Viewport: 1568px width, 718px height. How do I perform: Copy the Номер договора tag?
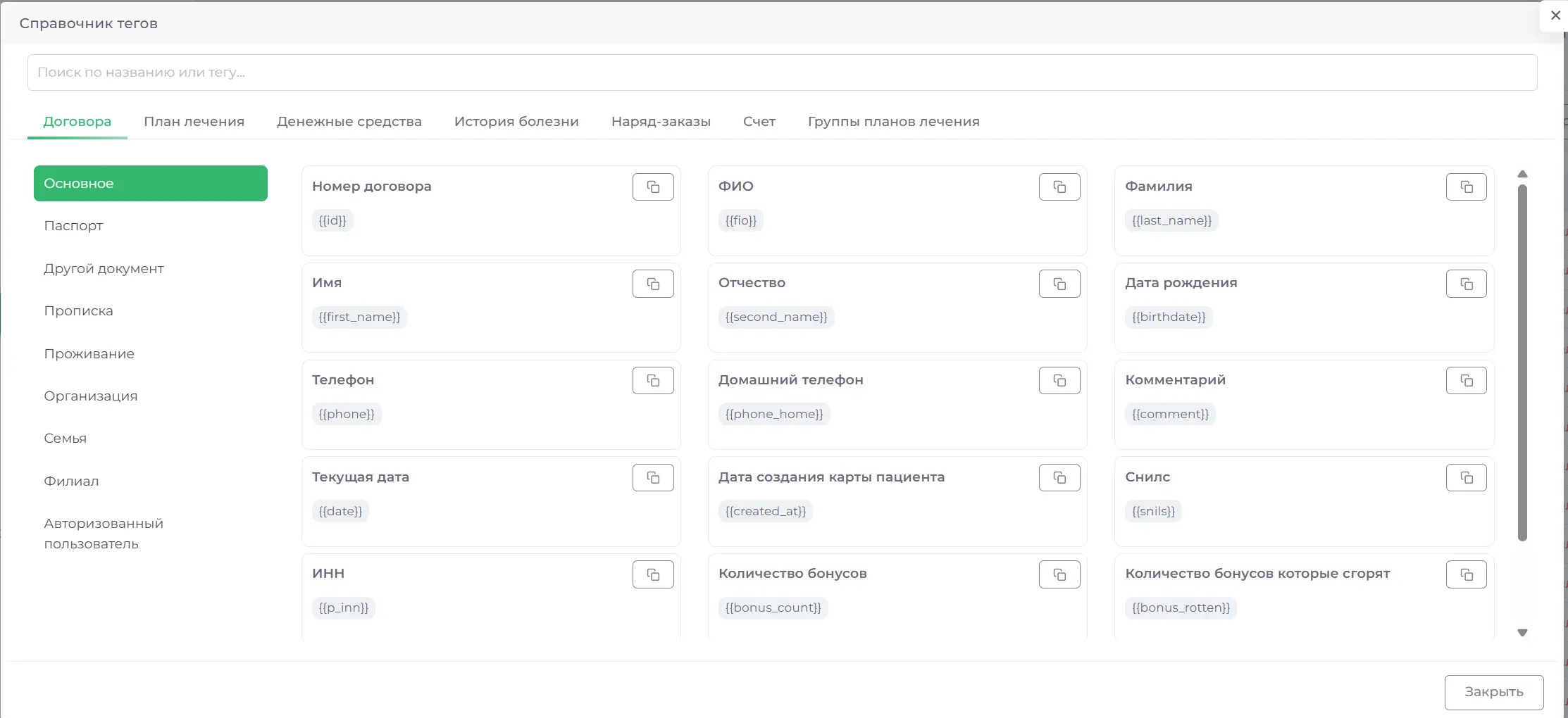(x=652, y=187)
